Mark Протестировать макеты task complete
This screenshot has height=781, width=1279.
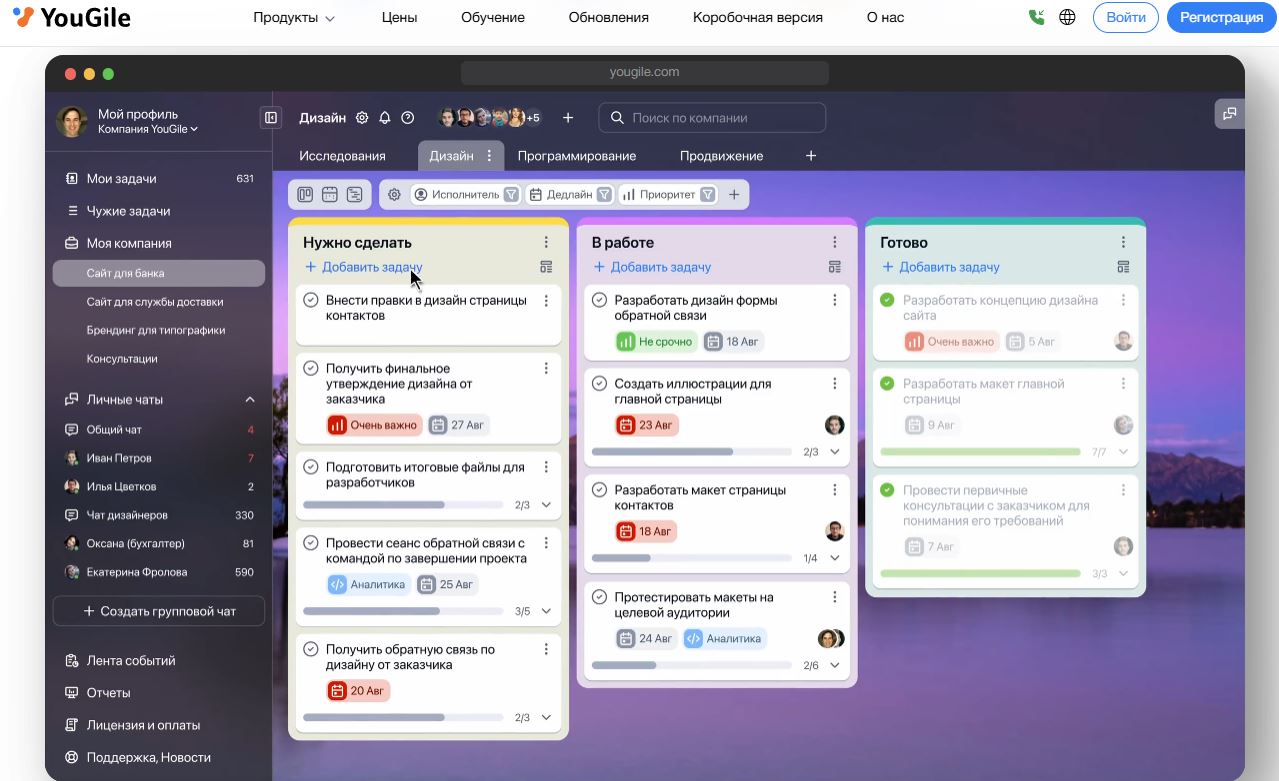click(600, 597)
